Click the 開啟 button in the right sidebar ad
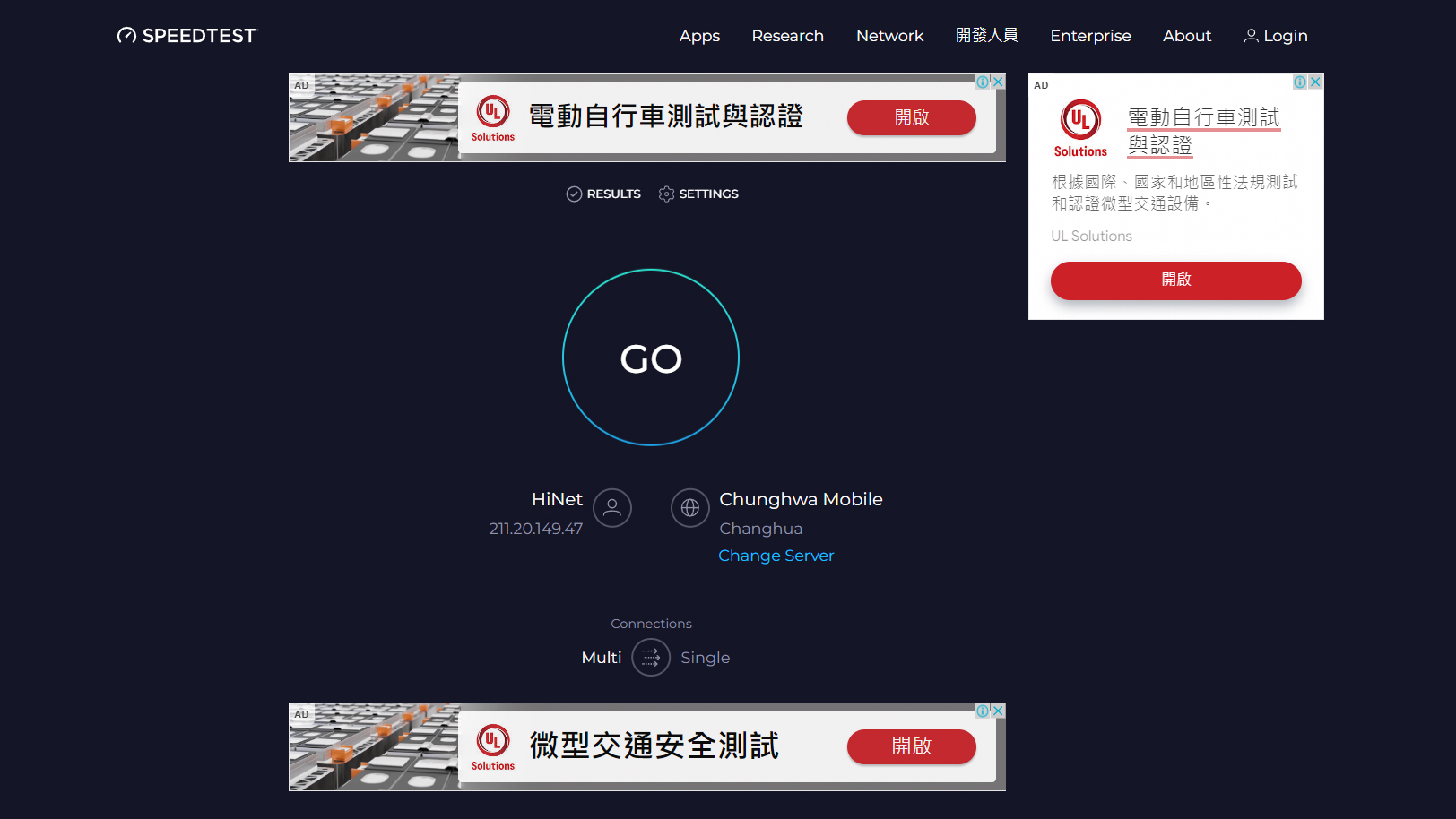1456x819 pixels. tap(1176, 280)
